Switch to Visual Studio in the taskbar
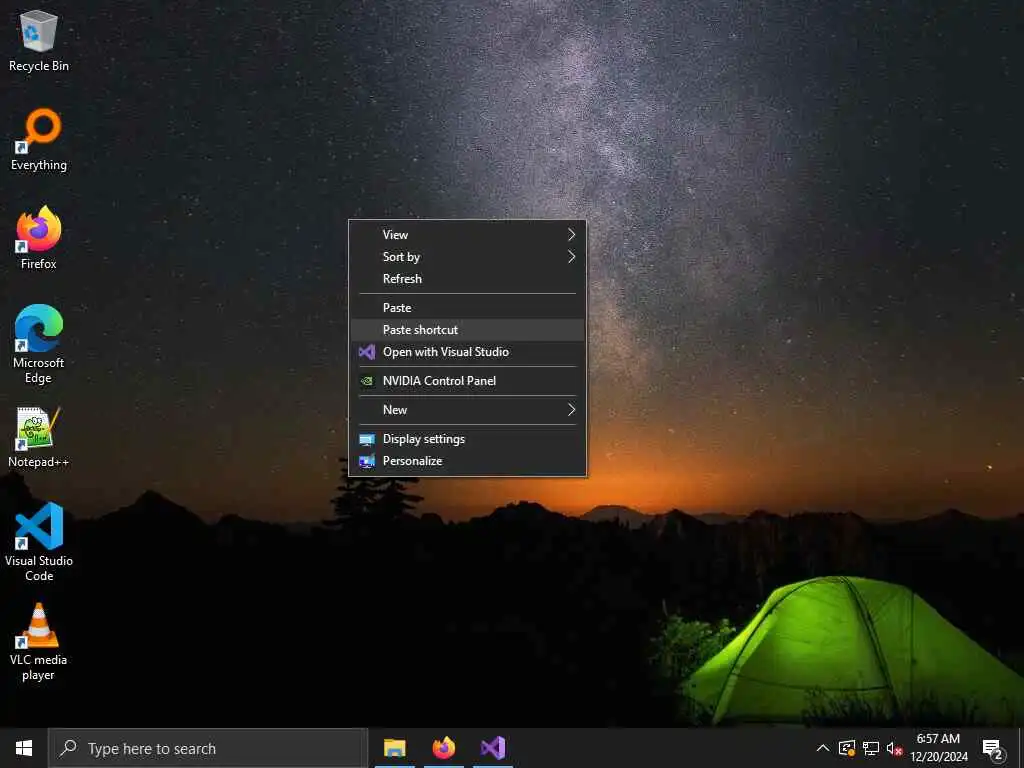The image size is (1024, 768). pyautogui.click(x=492, y=748)
